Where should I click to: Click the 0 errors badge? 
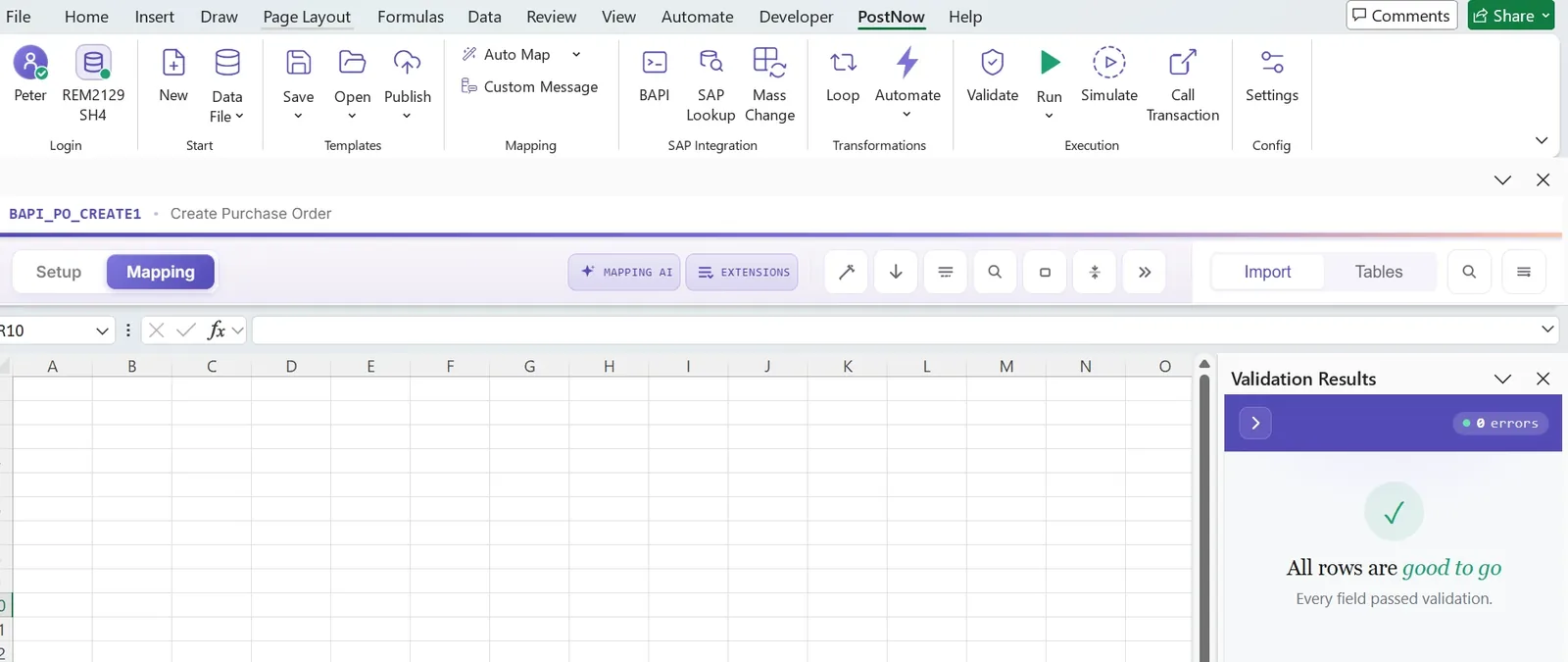click(x=1500, y=423)
